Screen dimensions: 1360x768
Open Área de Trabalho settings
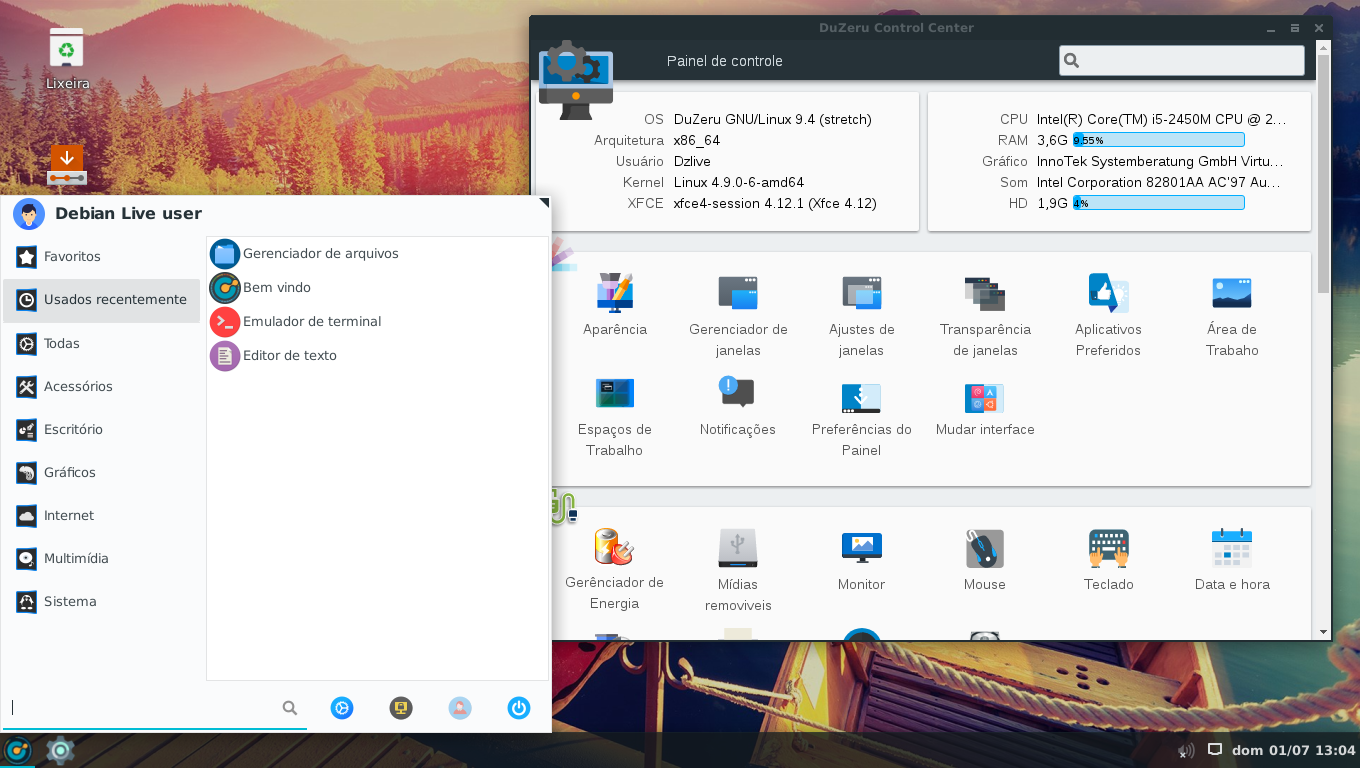coord(1232,292)
